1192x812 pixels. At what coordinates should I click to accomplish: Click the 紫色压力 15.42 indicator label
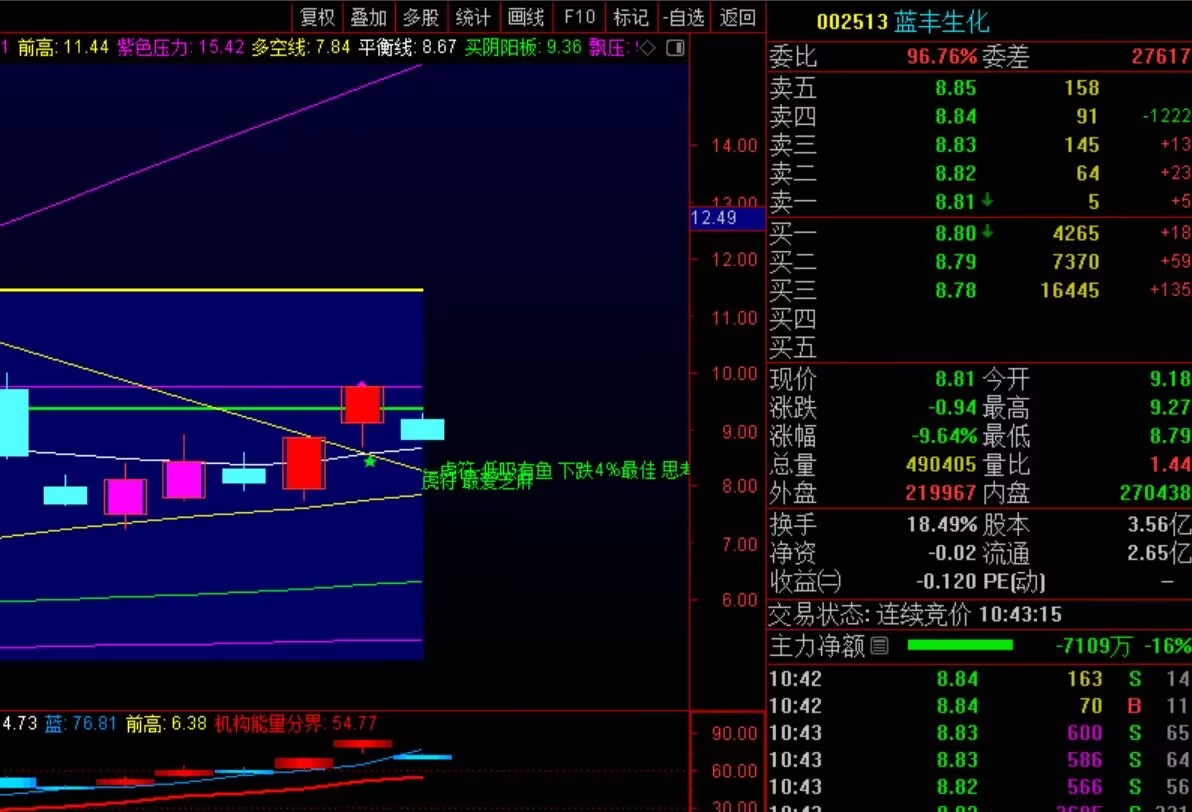(x=181, y=47)
